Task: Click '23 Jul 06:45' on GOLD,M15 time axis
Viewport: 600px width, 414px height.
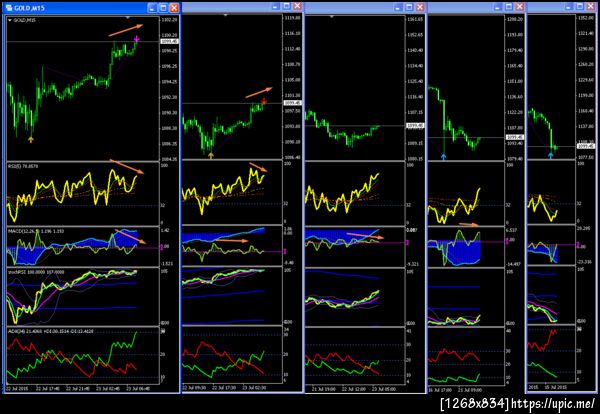Action: click(x=138, y=388)
